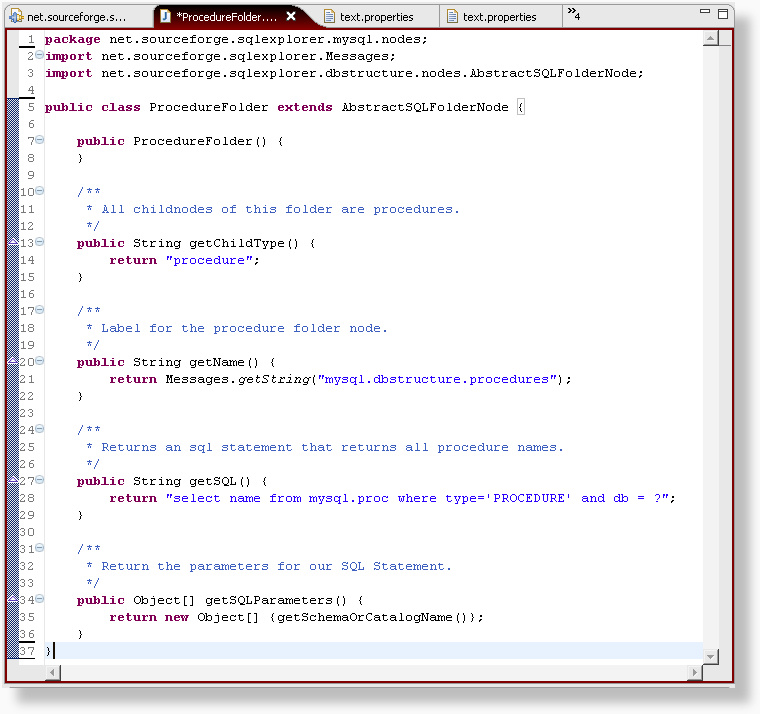The width and height of the screenshot is (760, 714).
Task: Minimize the editor area
Action: [x=705, y=12]
